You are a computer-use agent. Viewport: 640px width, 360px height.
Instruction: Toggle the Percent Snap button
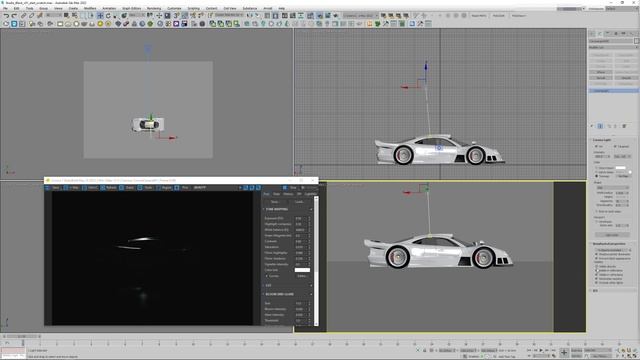tap(193, 16)
